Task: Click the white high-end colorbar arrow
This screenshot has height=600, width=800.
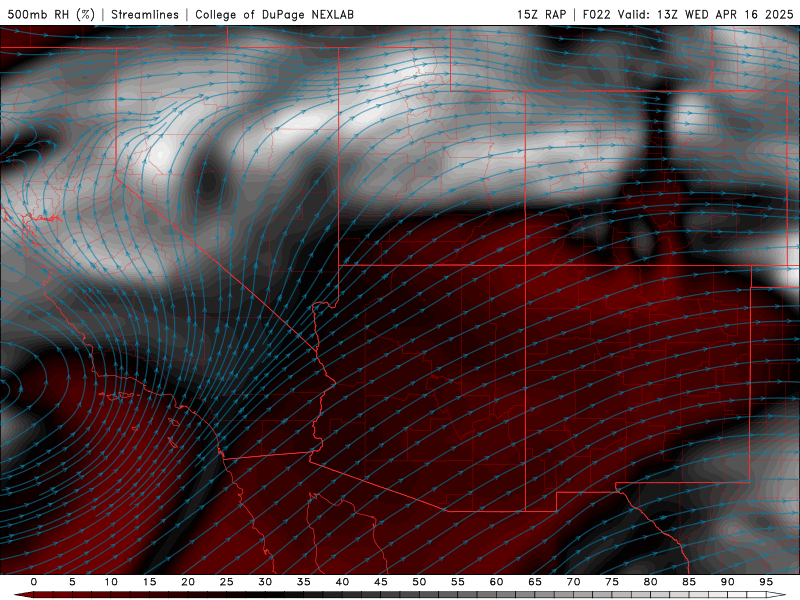Action: 776,595
